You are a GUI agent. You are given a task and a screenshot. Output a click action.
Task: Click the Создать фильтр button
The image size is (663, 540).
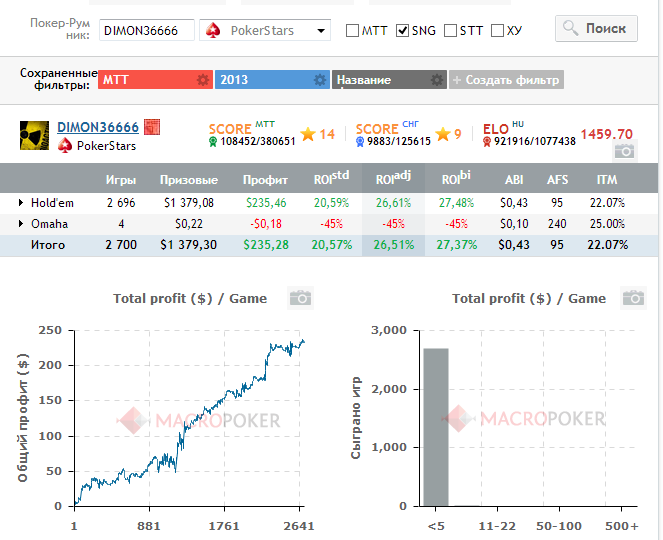point(506,80)
